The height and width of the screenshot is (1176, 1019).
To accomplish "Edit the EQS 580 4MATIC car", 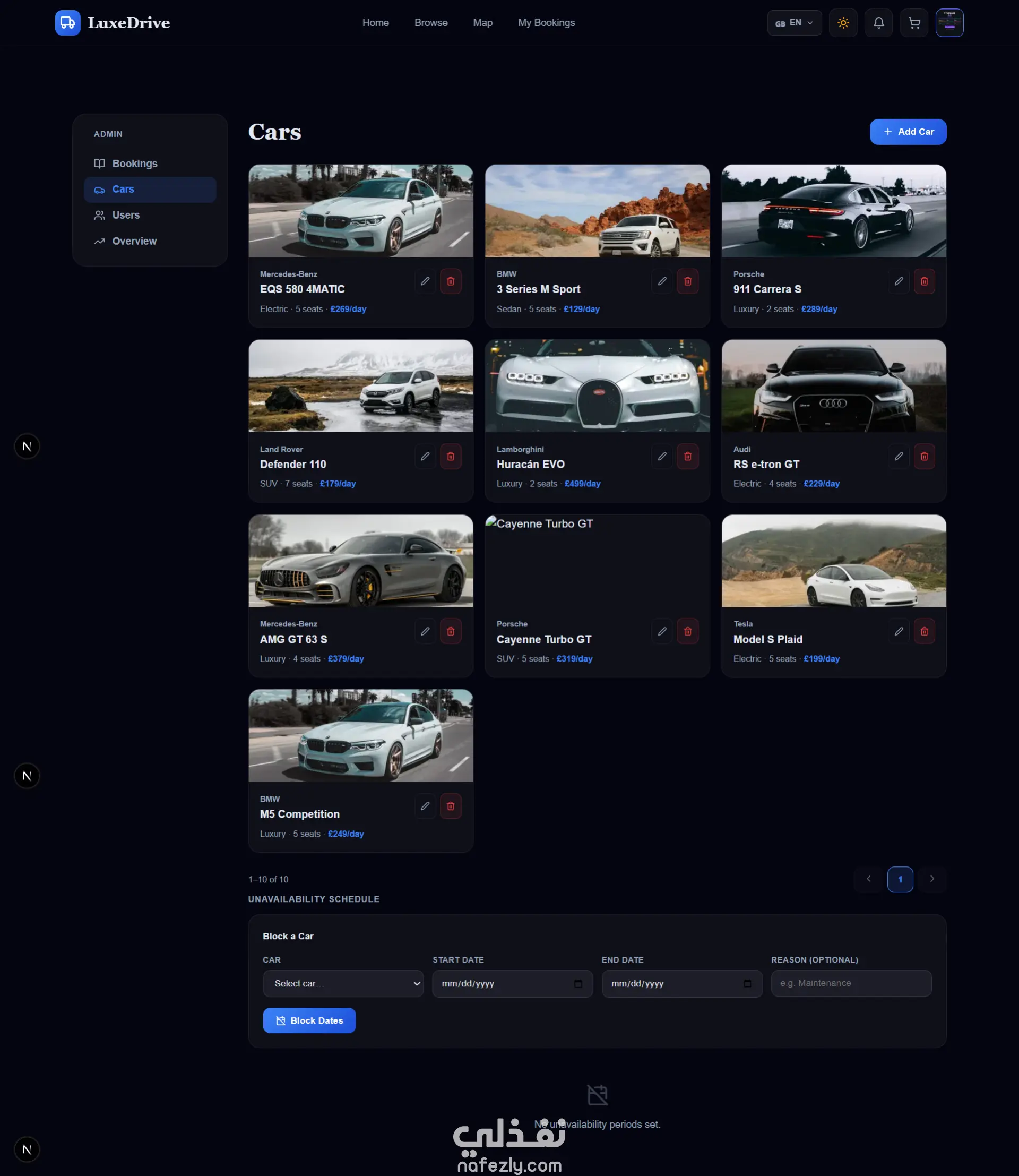I will 425,281.
